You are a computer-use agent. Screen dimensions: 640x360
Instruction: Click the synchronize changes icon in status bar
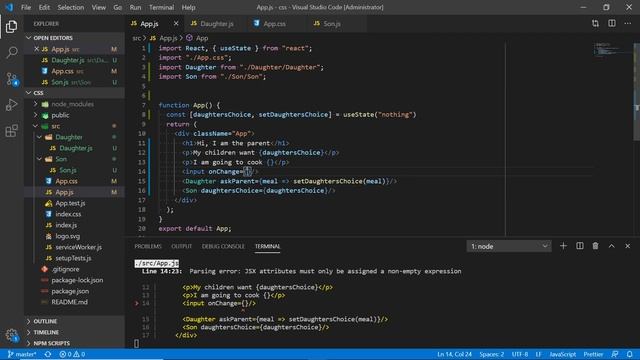(x=48, y=354)
